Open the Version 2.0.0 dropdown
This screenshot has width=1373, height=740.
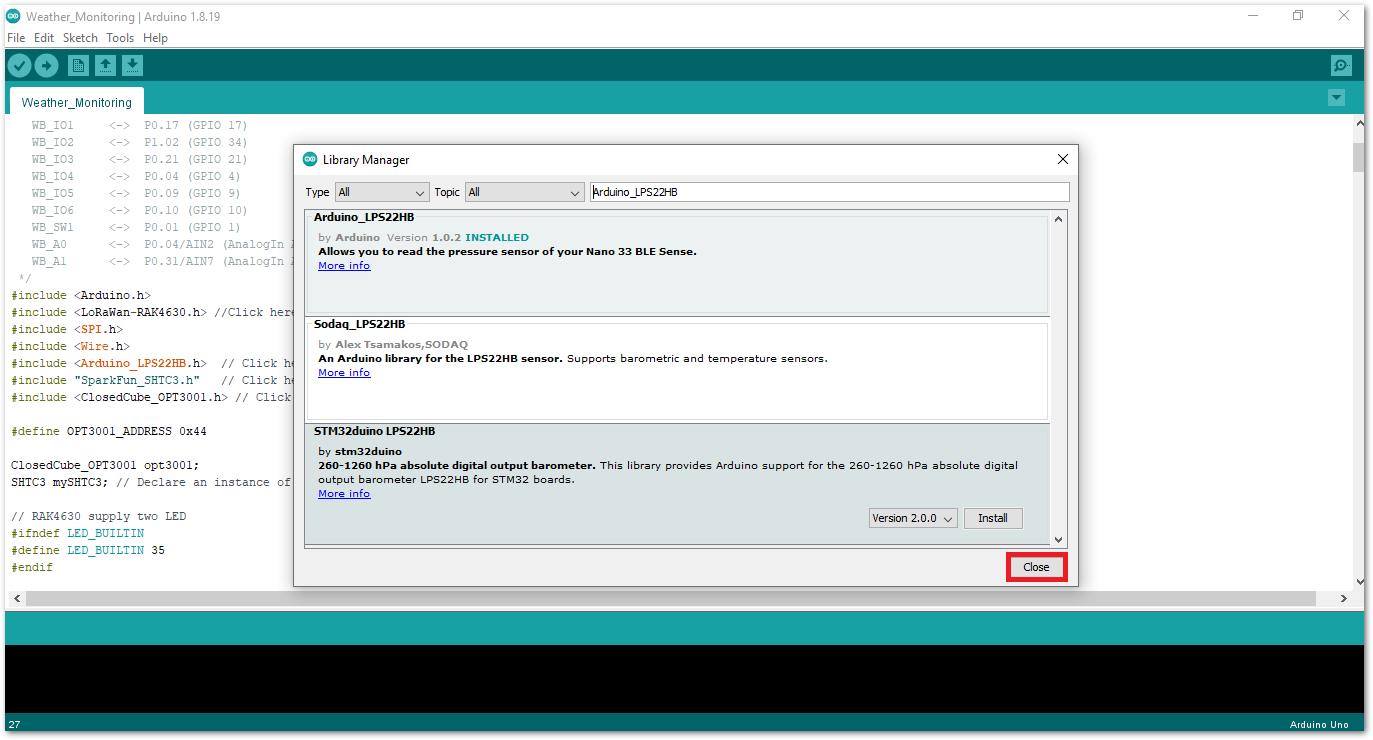click(x=913, y=518)
